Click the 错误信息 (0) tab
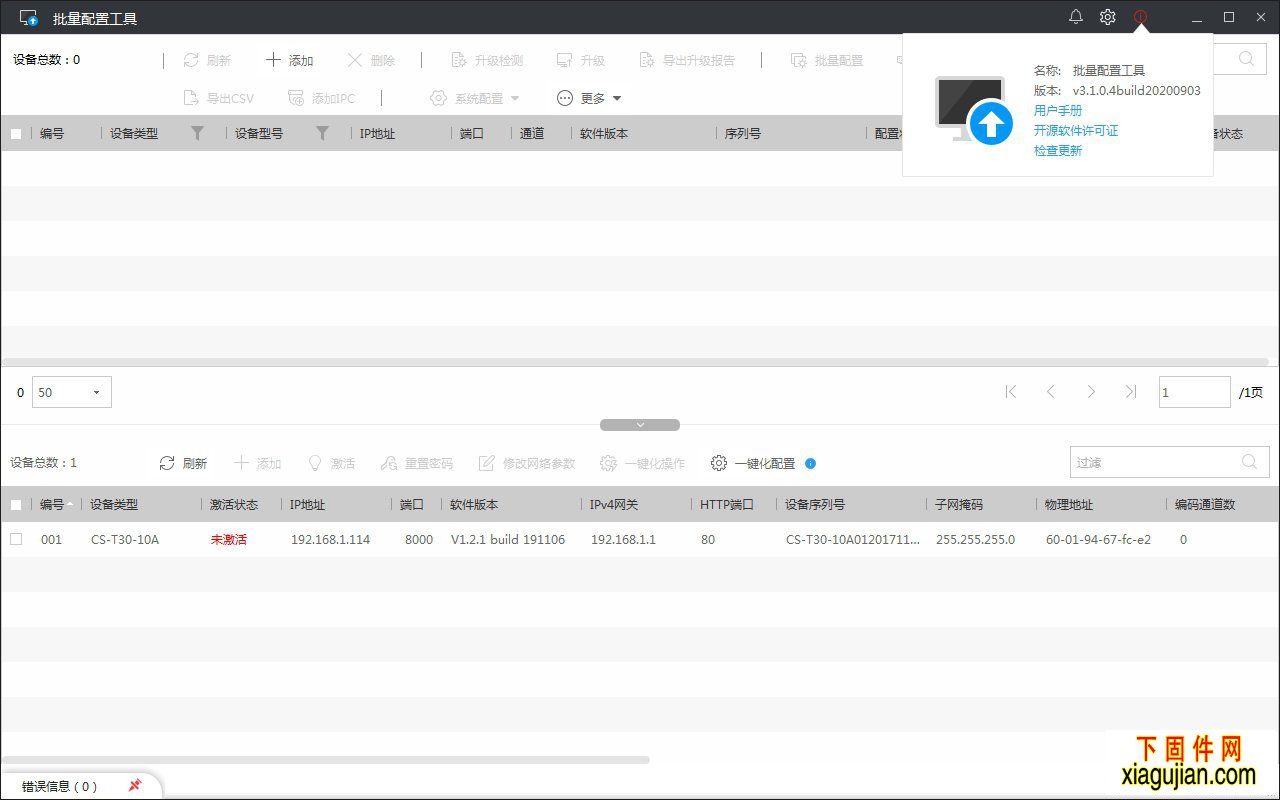The height and width of the screenshot is (800, 1280). [60, 786]
